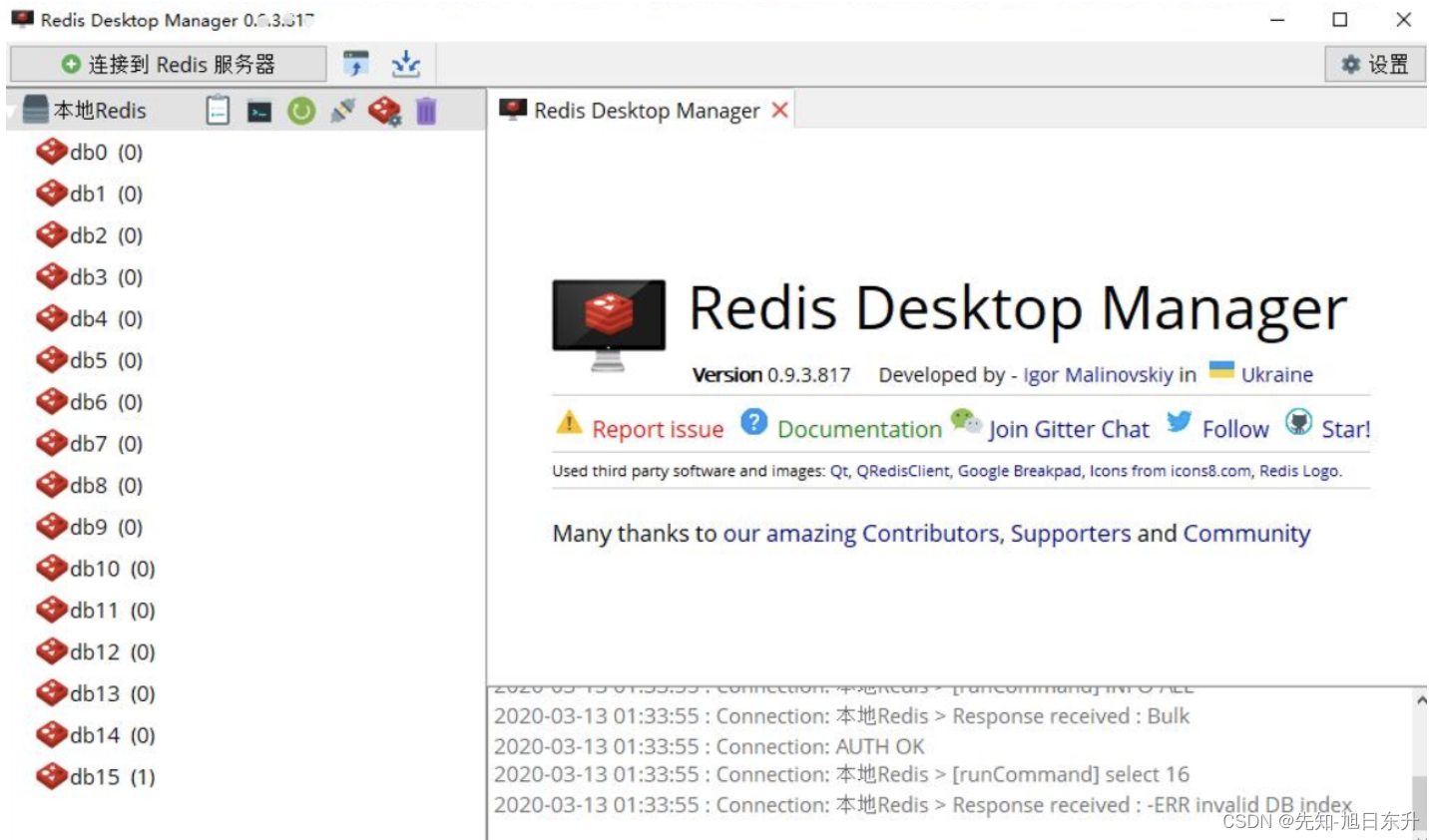Click the export connections download-arrows icon
1435x840 pixels.
tap(406, 64)
